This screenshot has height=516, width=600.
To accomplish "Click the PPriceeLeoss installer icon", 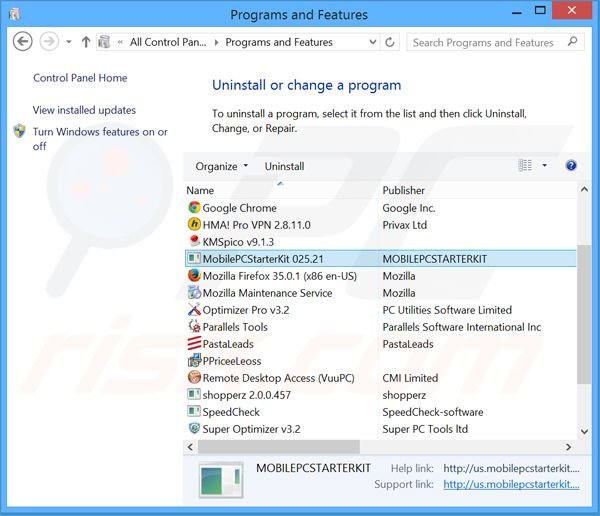I will [x=194, y=361].
